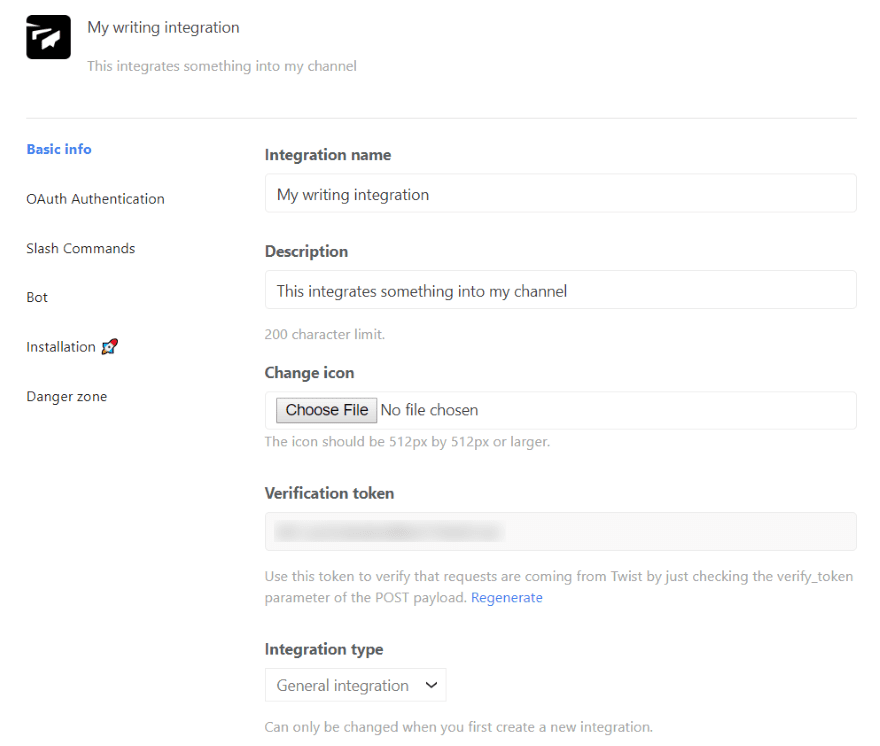Open the Slash Commands section

pos(80,248)
